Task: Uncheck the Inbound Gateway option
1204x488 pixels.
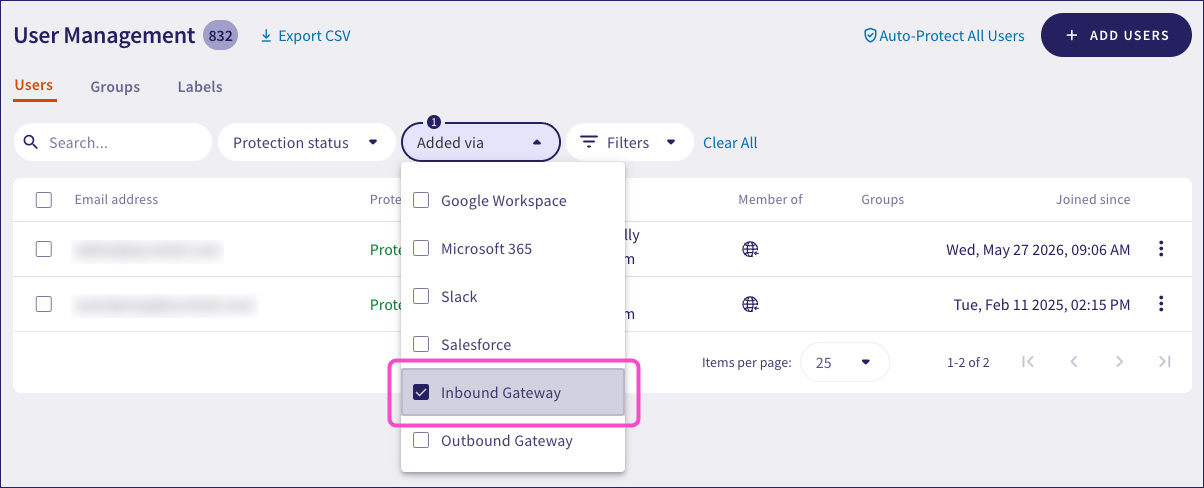Action: pyautogui.click(x=422, y=392)
